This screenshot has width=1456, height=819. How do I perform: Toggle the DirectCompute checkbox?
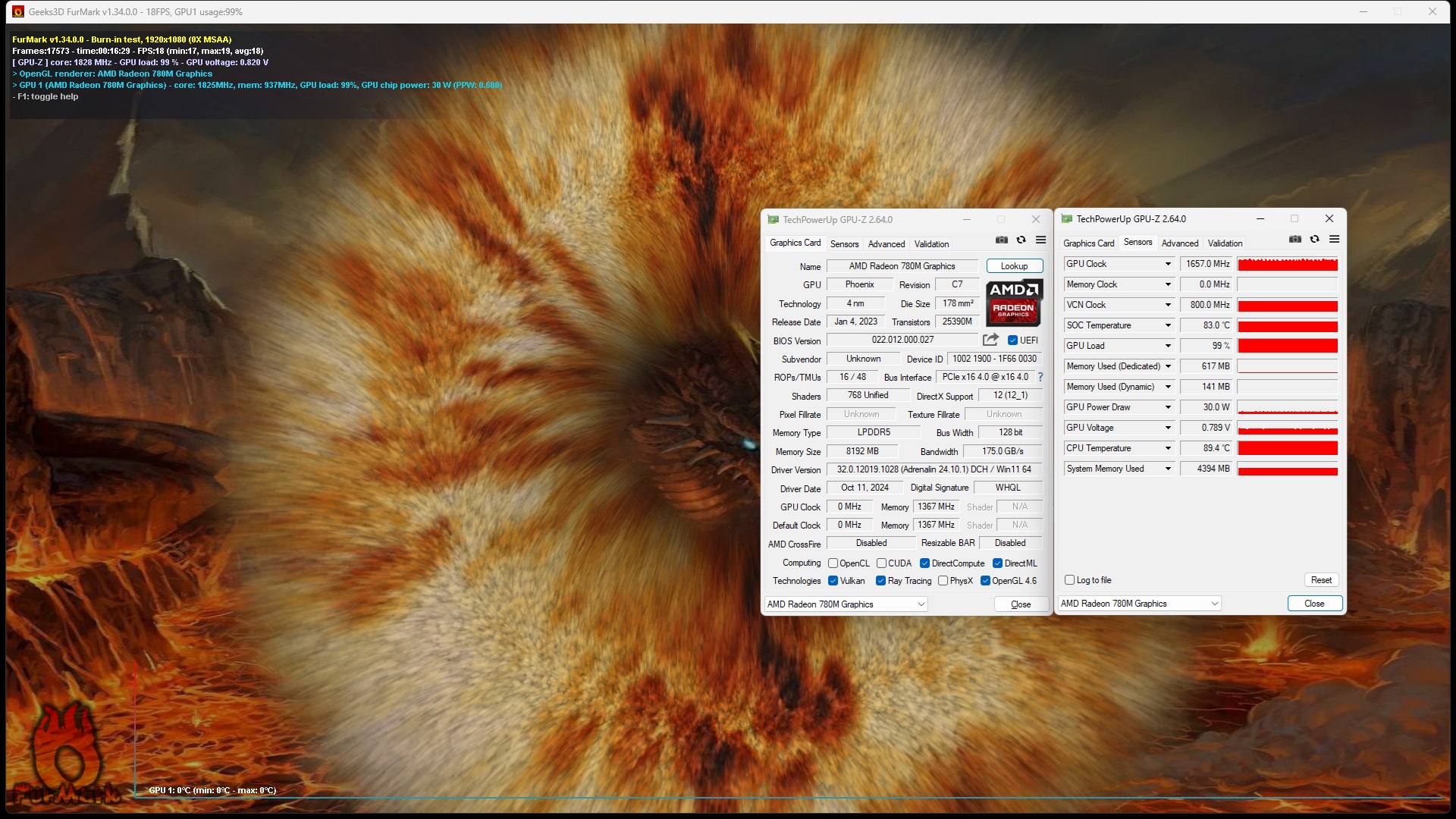[924, 563]
